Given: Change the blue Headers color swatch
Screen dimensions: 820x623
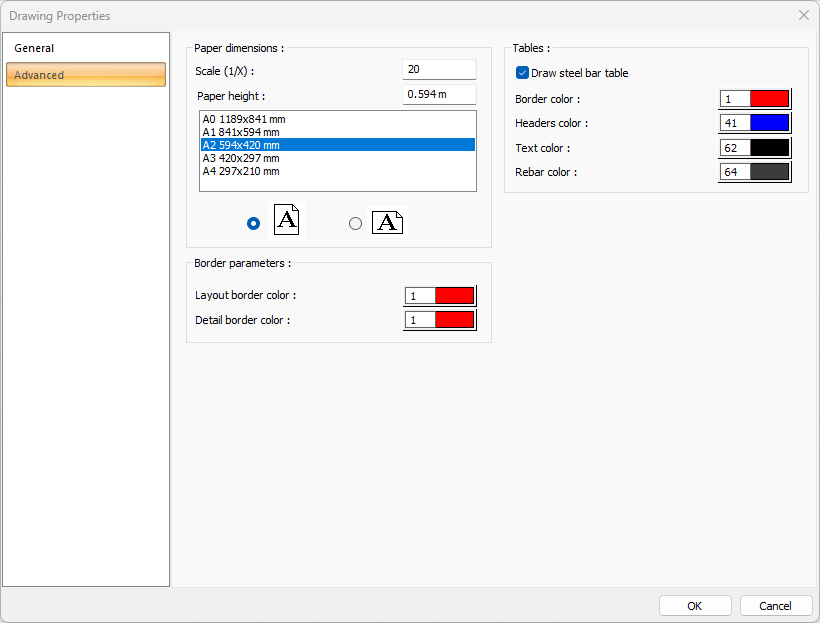Looking at the screenshot, I should point(769,123).
